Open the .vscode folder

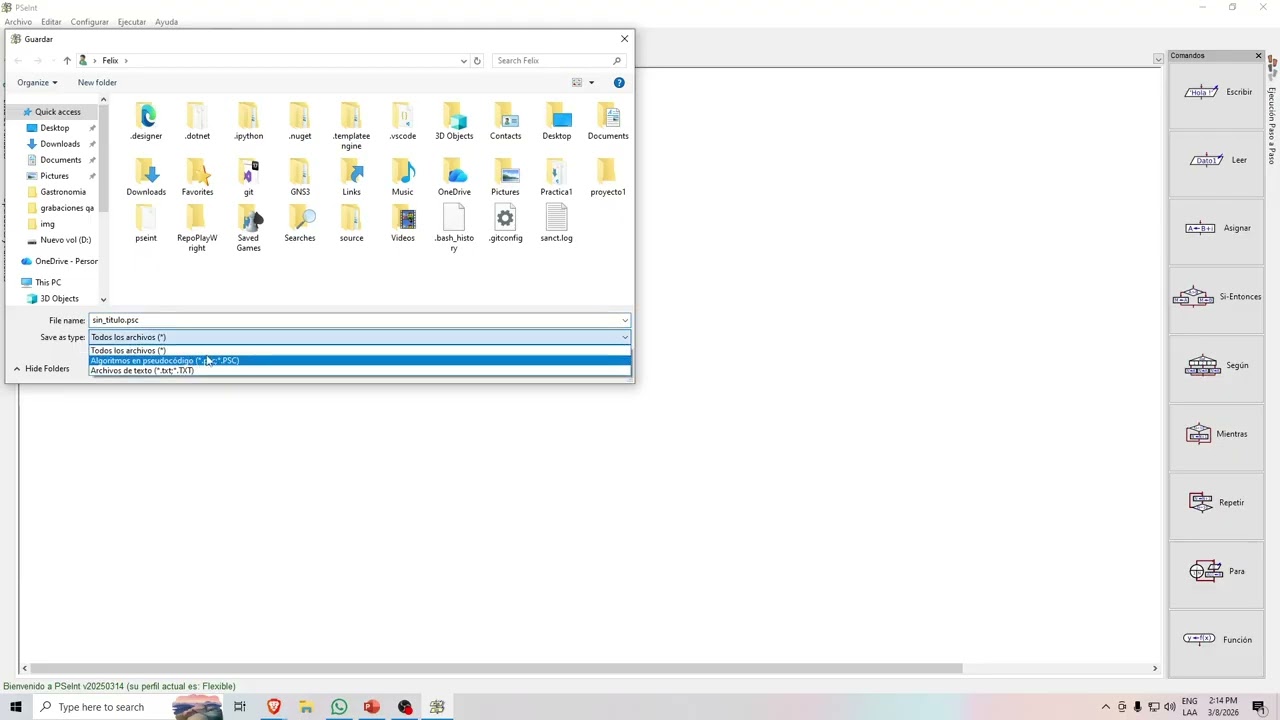402,121
